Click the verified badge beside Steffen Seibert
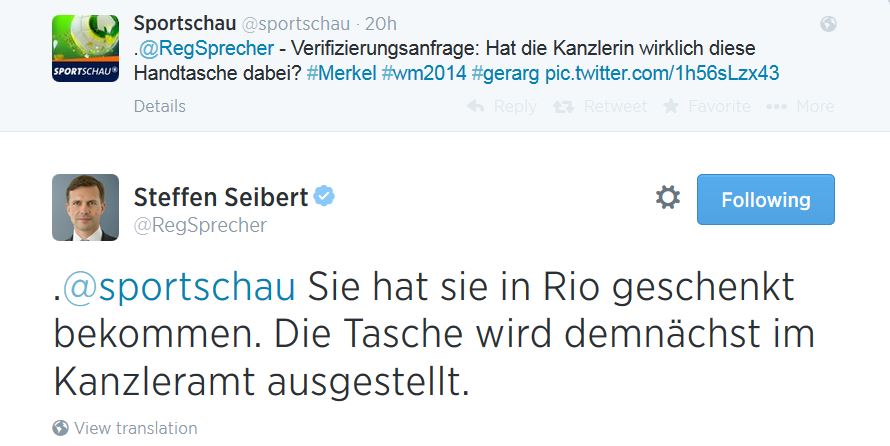This screenshot has height=446, width=890. (x=324, y=196)
